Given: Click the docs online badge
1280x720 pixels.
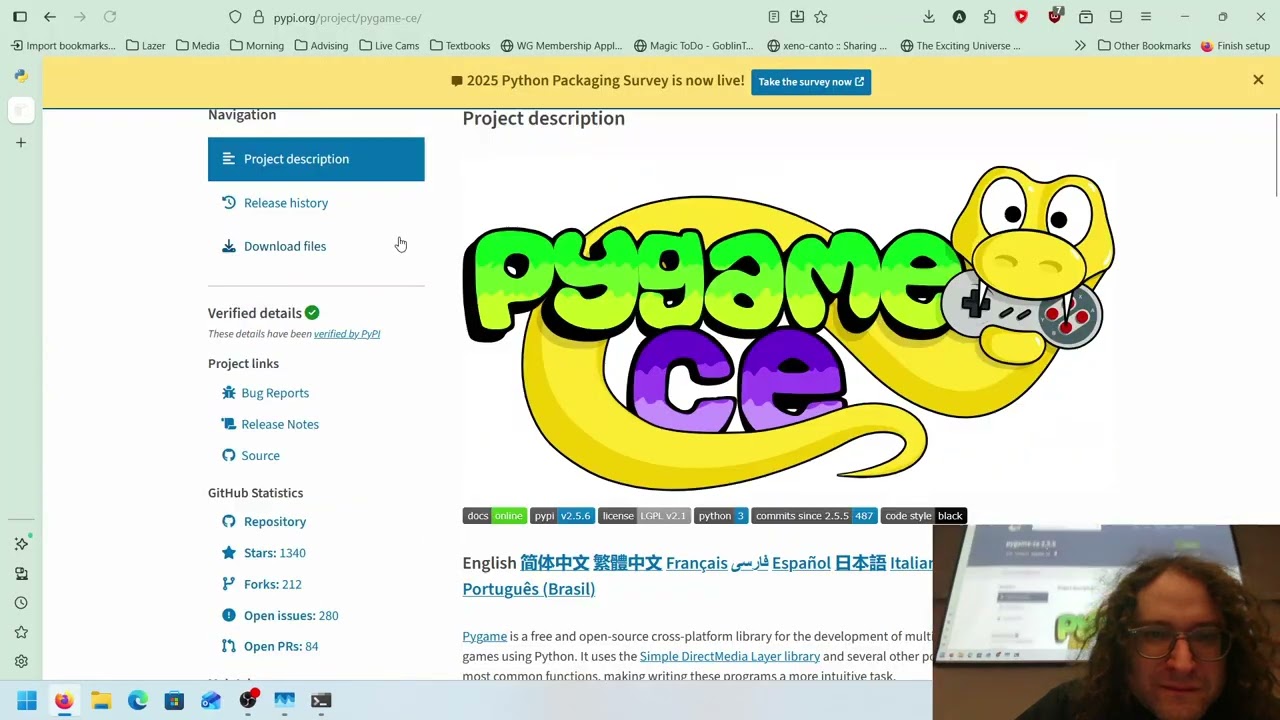Looking at the screenshot, I should coord(494,516).
